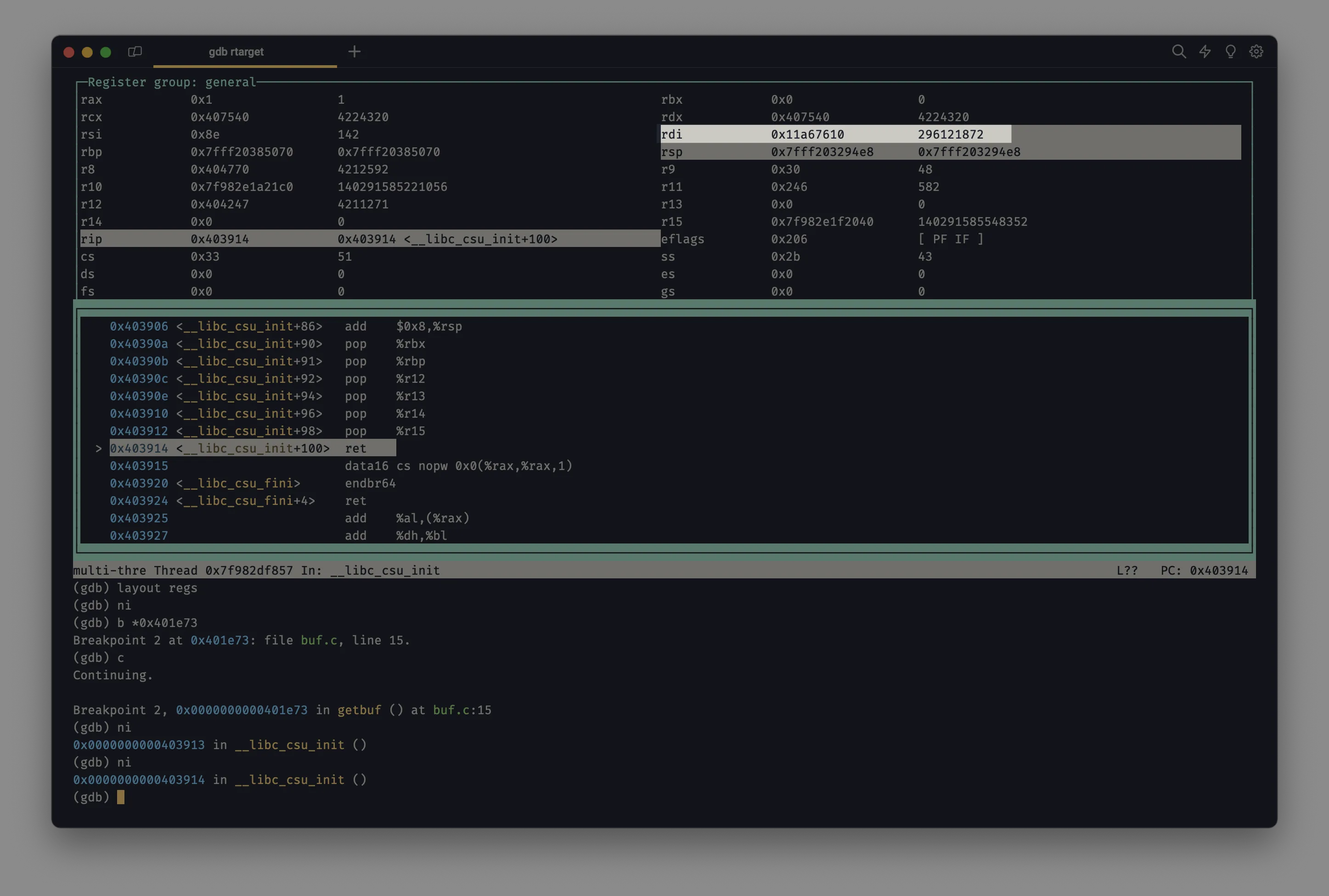
Task: Click the lightning bolt icon
Action: 1205,51
